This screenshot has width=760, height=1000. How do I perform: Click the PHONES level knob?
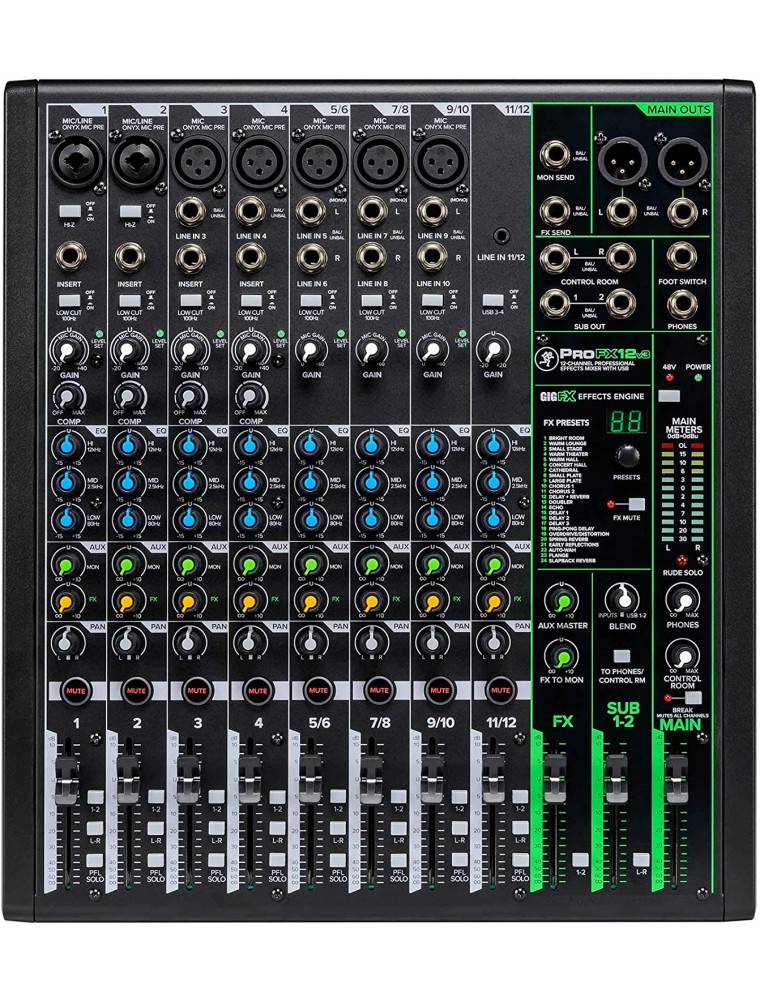[x=681, y=600]
